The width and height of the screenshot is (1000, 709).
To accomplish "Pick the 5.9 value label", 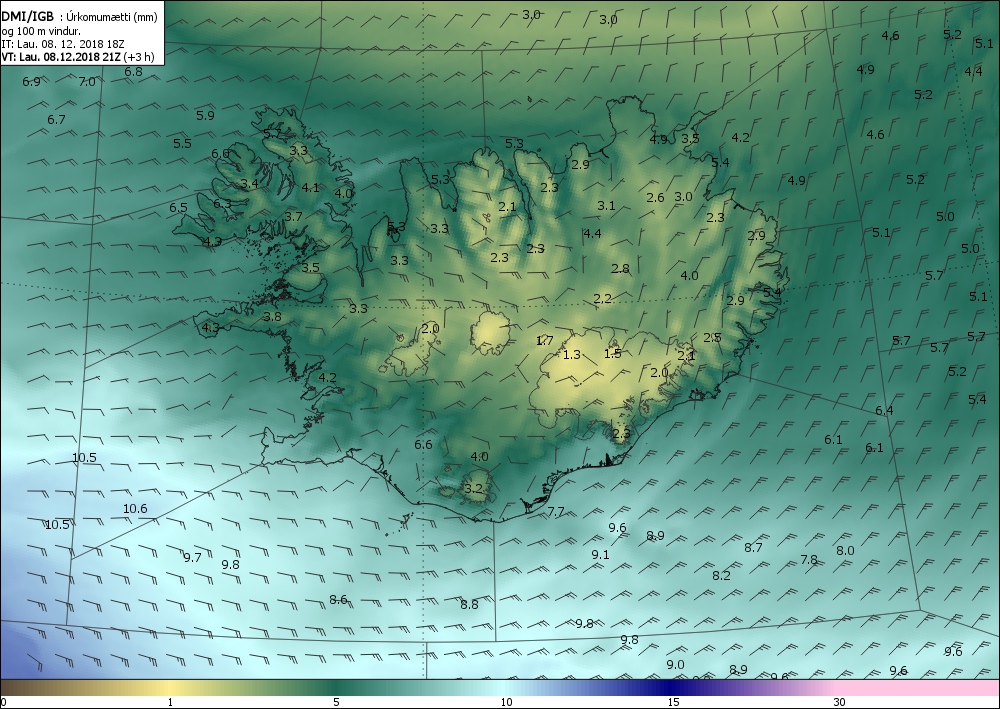I will pyautogui.click(x=205, y=115).
